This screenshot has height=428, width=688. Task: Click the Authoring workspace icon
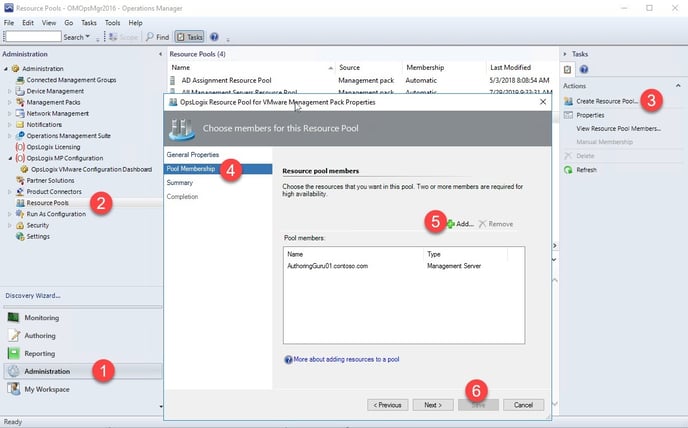(x=14, y=335)
